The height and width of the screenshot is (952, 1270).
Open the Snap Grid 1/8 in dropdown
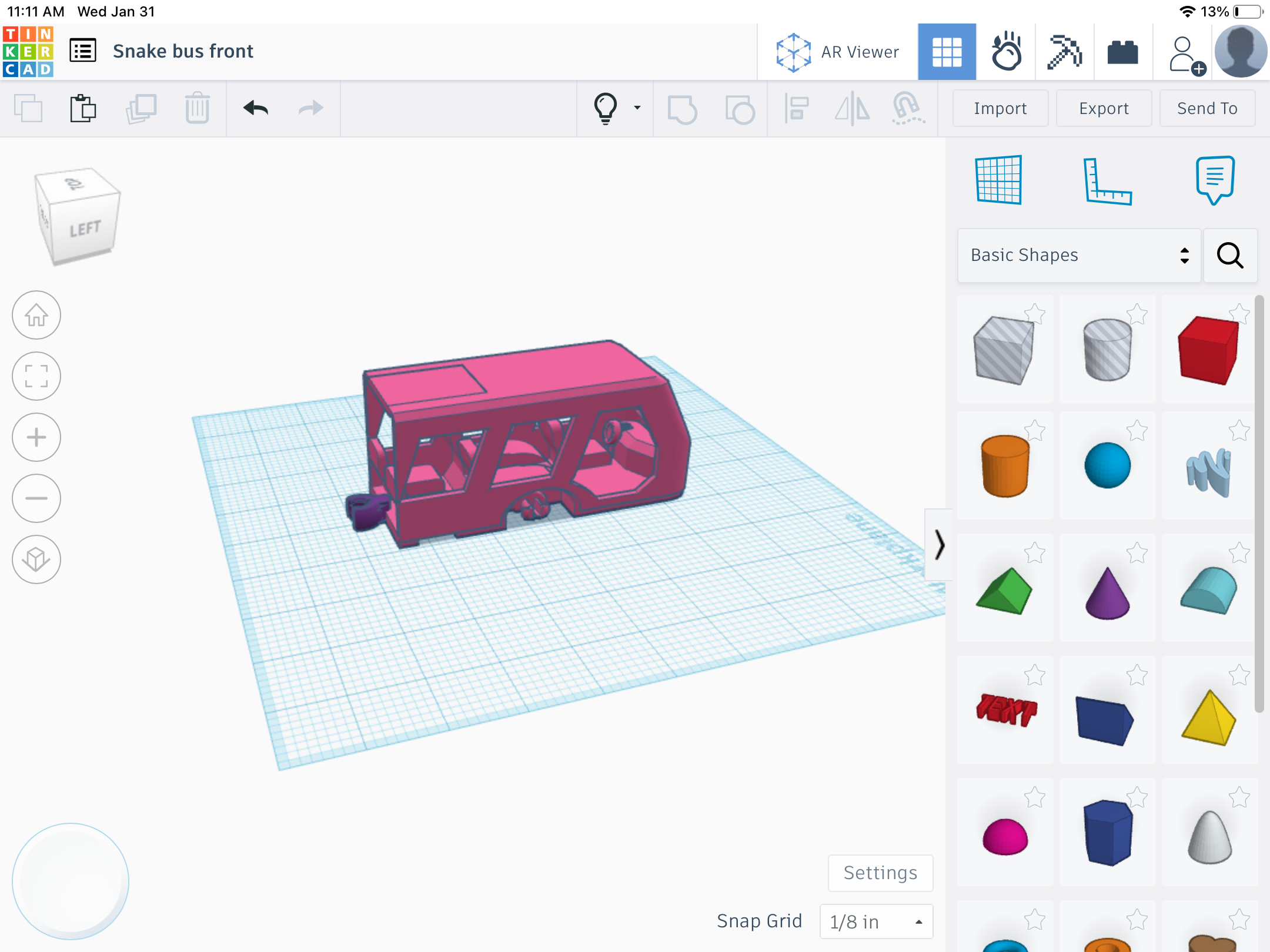click(x=876, y=921)
